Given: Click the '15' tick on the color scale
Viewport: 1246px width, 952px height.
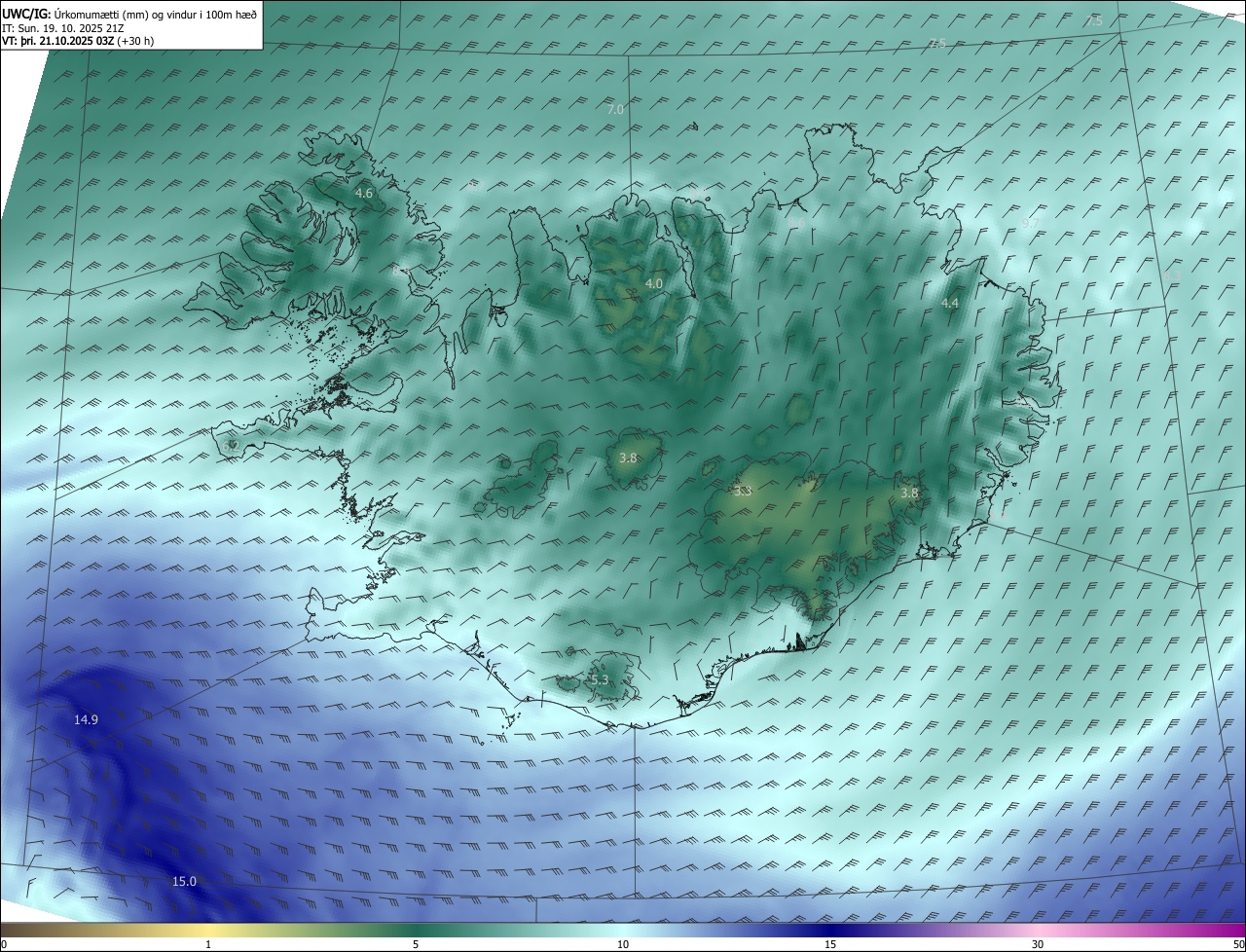Looking at the screenshot, I should pyautogui.click(x=830, y=944).
